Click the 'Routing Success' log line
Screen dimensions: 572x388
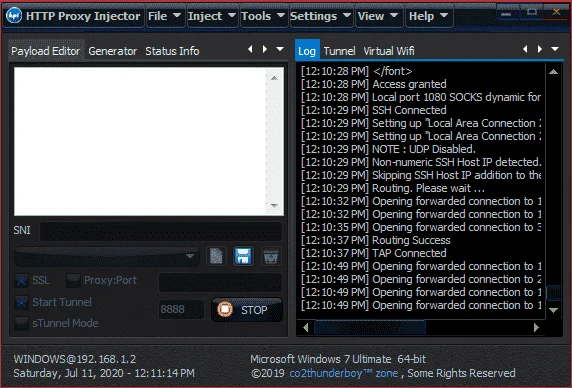(376, 240)
